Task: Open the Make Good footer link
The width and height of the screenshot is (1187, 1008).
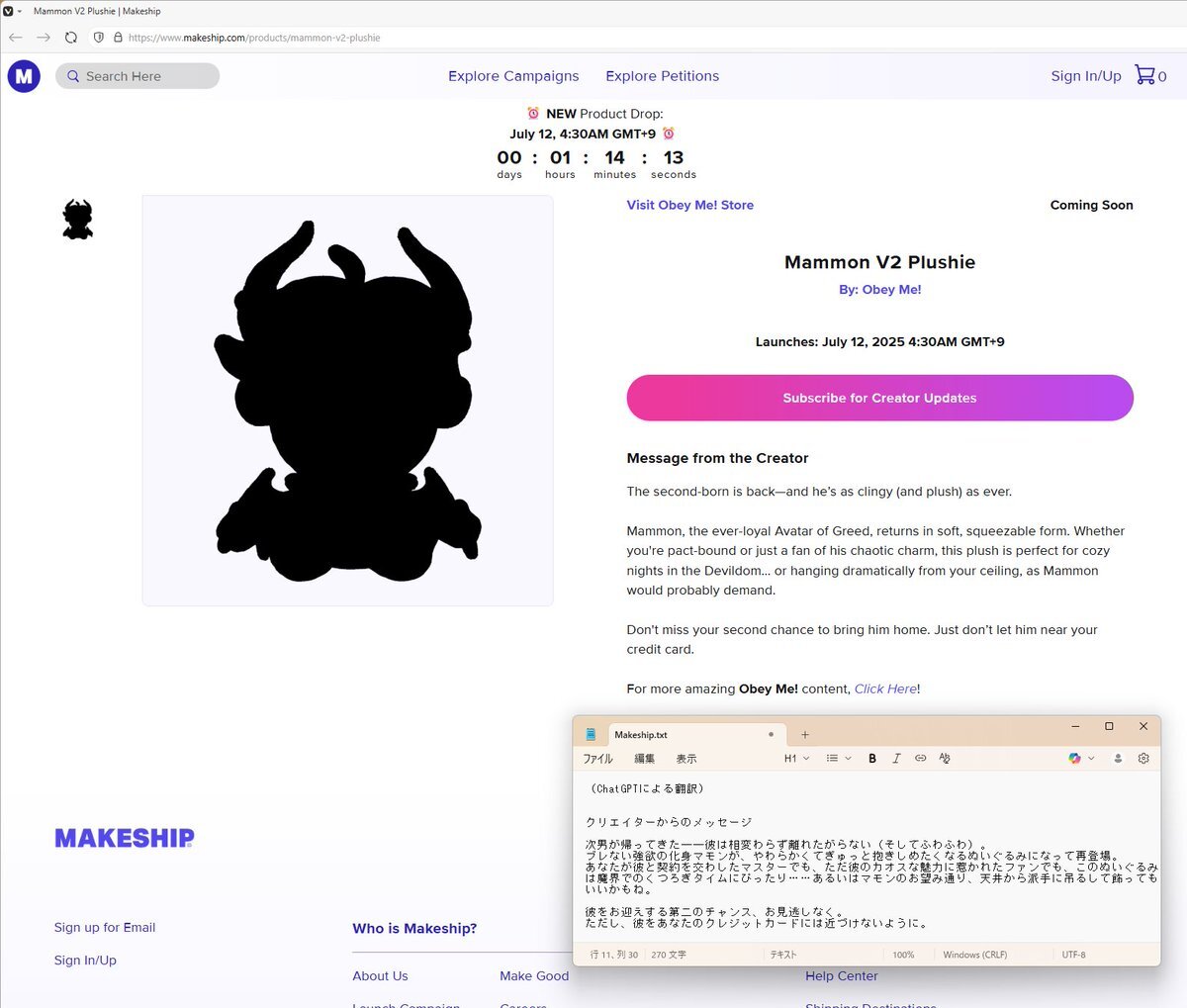Action: tap(534, 975)
